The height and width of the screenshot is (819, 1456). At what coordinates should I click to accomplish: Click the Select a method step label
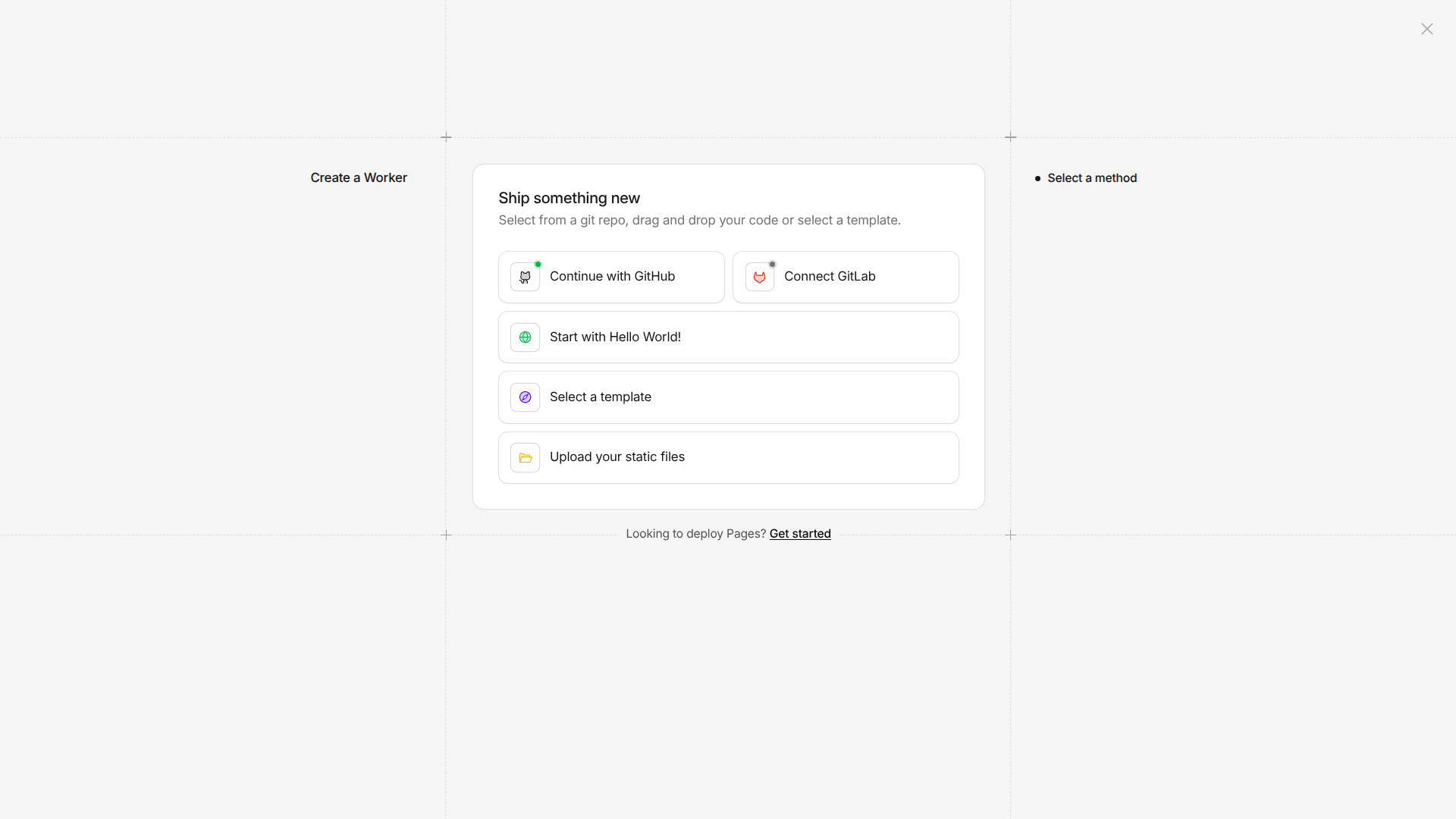tap(1091, 178)
